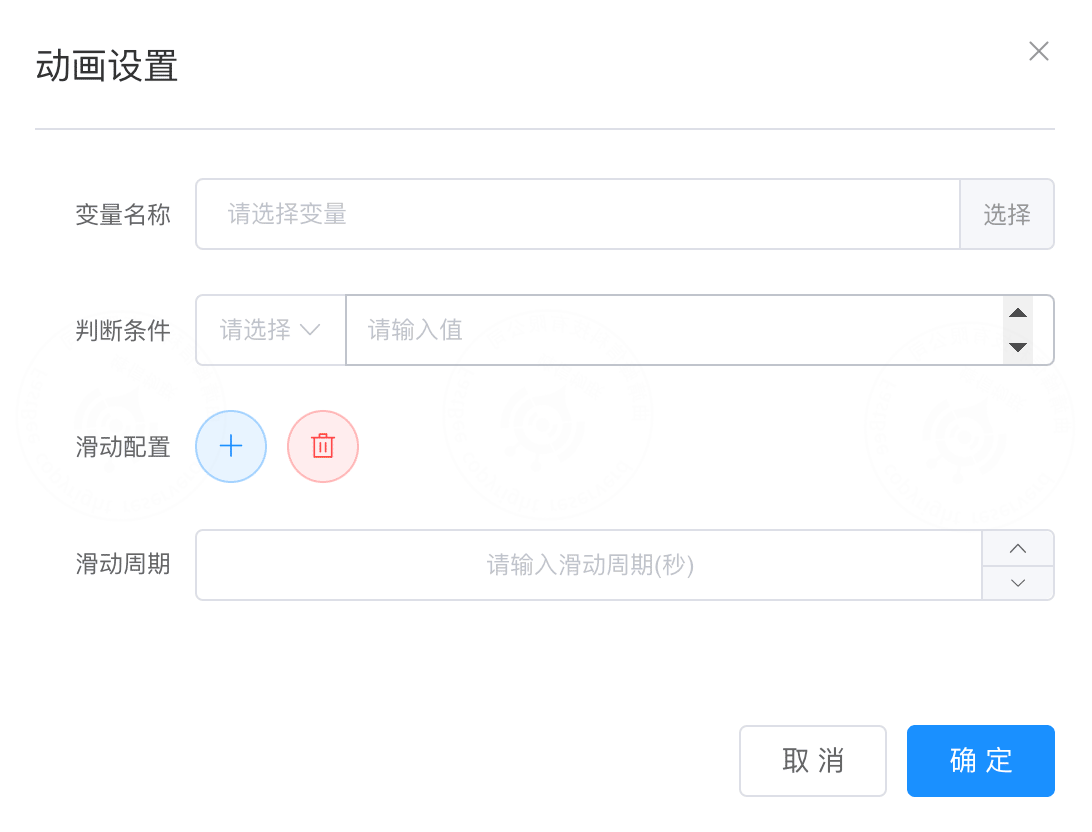Screen dimensions: 1092x832
Task: Cancel the dialog with 取消
Action: [813, 760]
